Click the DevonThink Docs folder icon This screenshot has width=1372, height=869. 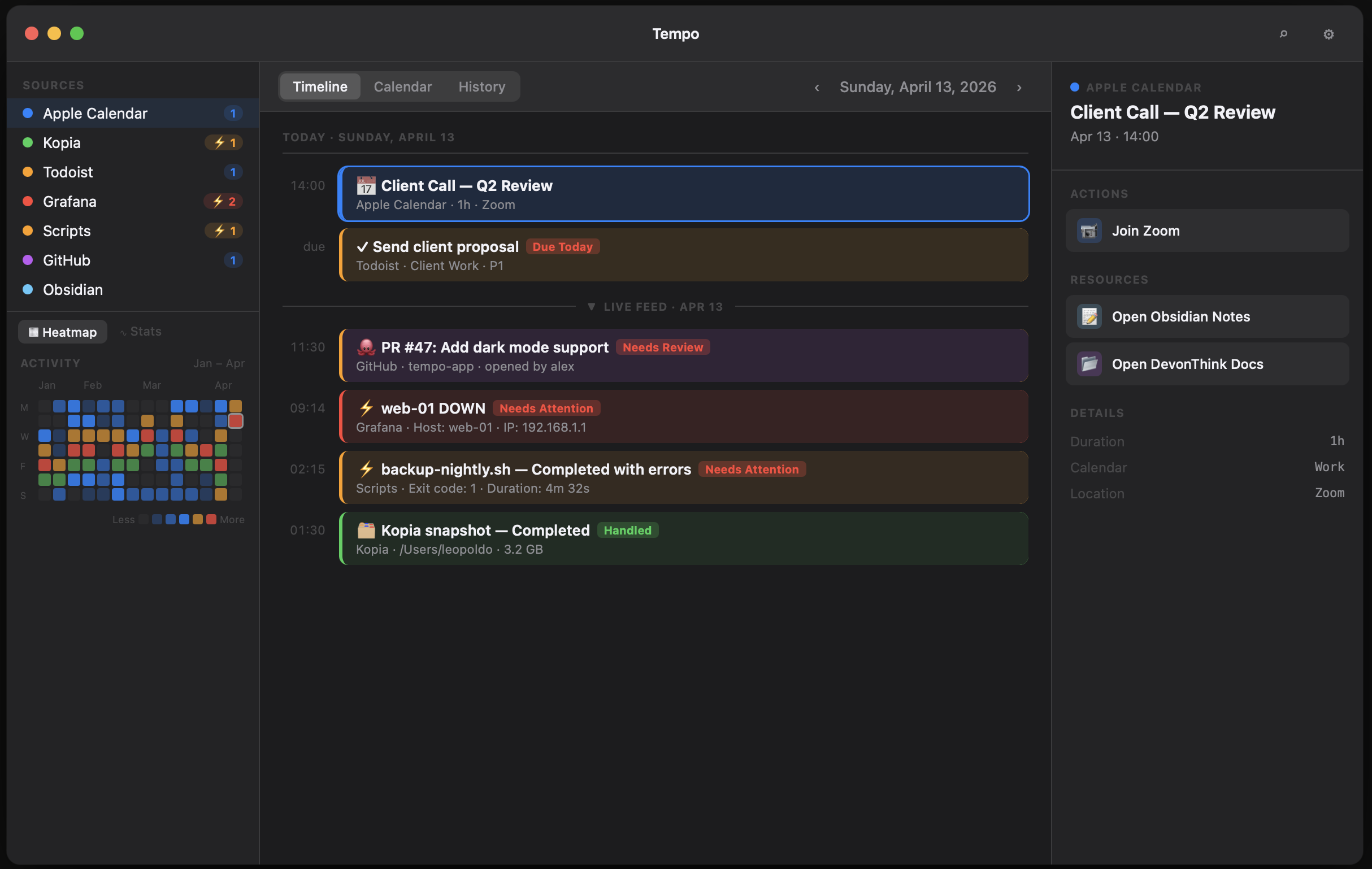1089,364
